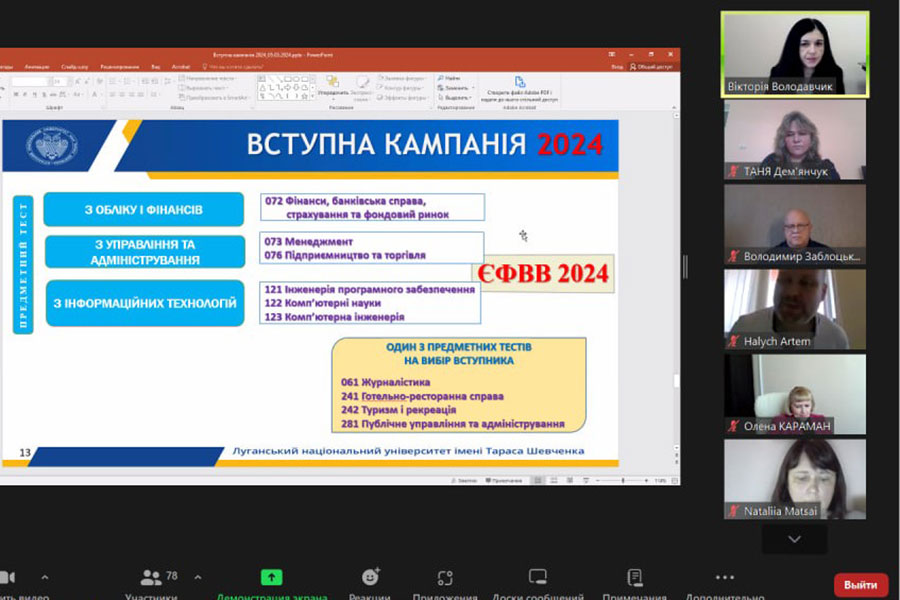This screenshot has height=600, width=900.
Task: Open the Acrobat ribbon tab
Action: click(181, 67)
